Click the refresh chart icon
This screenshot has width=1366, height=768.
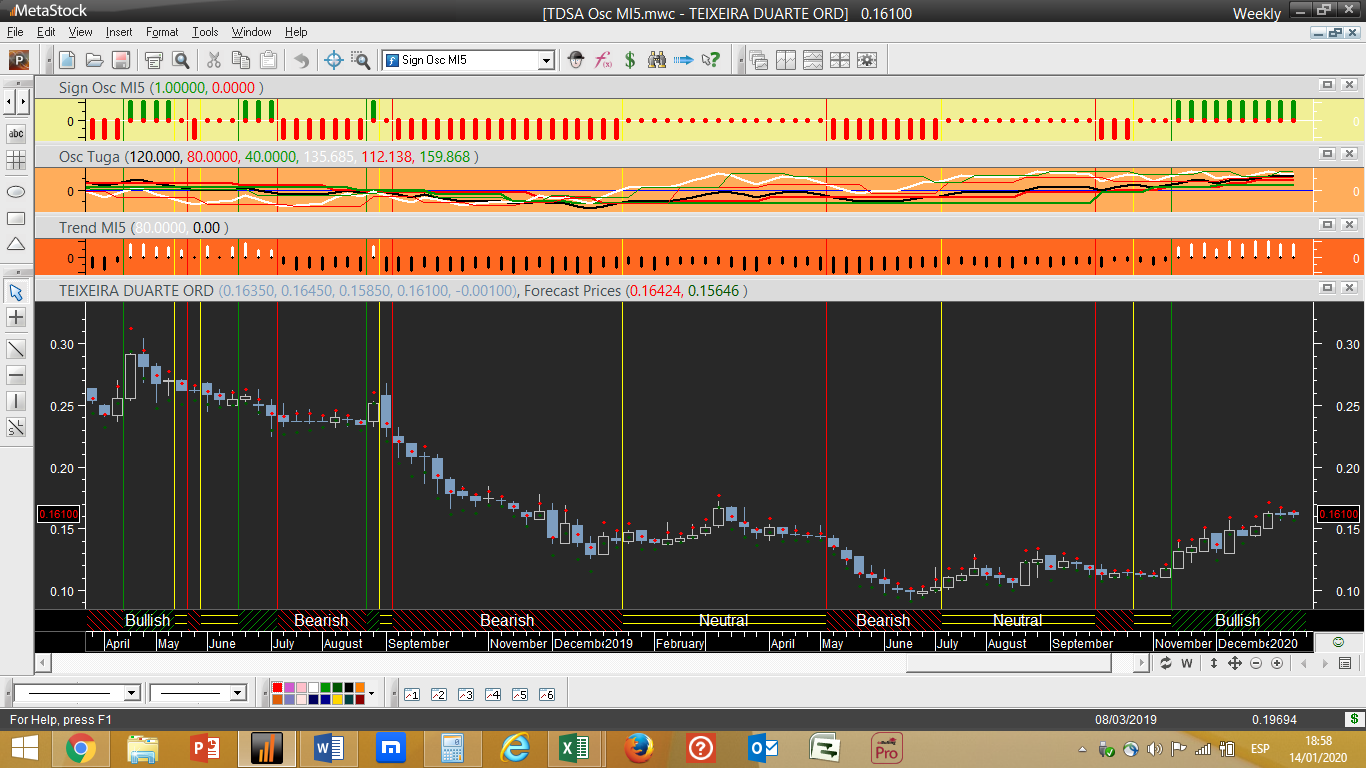click(1166, 663)
